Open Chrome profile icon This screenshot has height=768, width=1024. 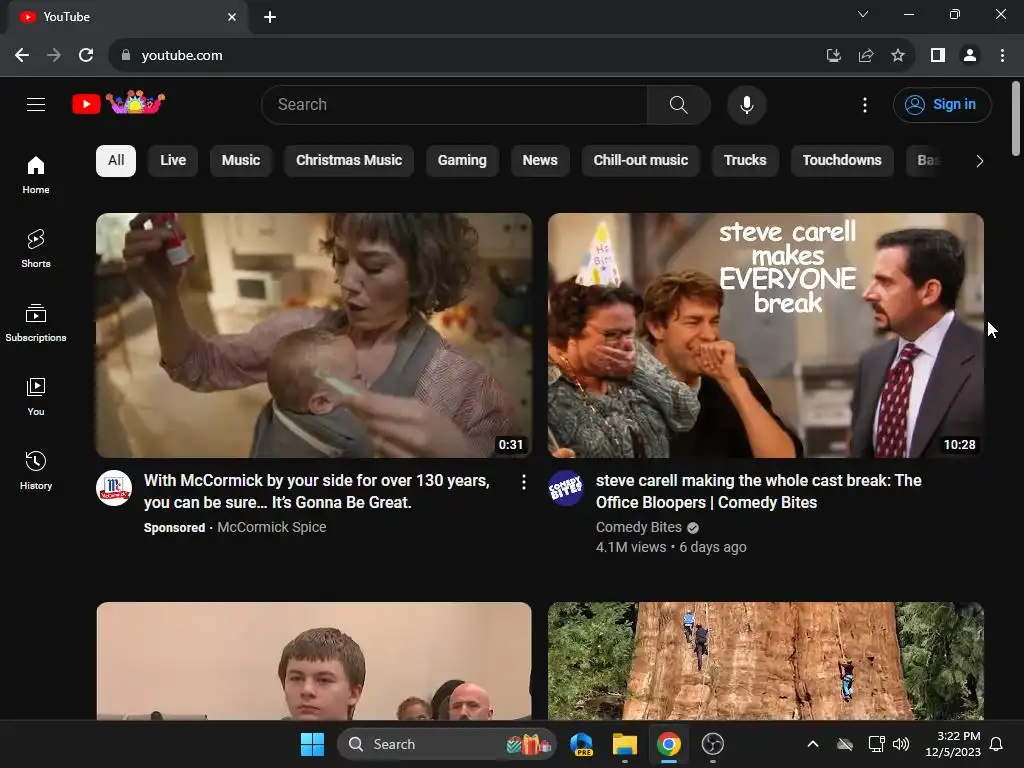(x=970, y=56)
